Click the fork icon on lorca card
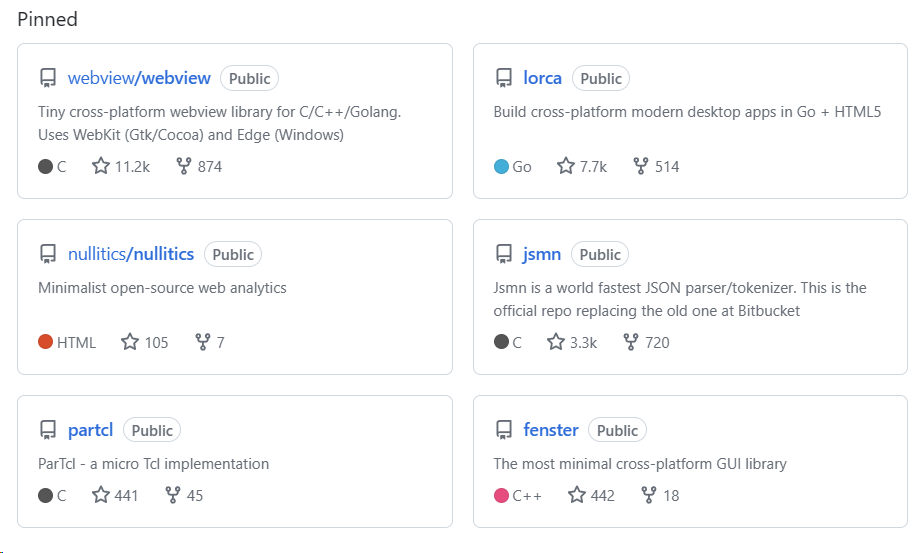Image resolution: width=918 pixels, height=553 pixels. [641, 166]
